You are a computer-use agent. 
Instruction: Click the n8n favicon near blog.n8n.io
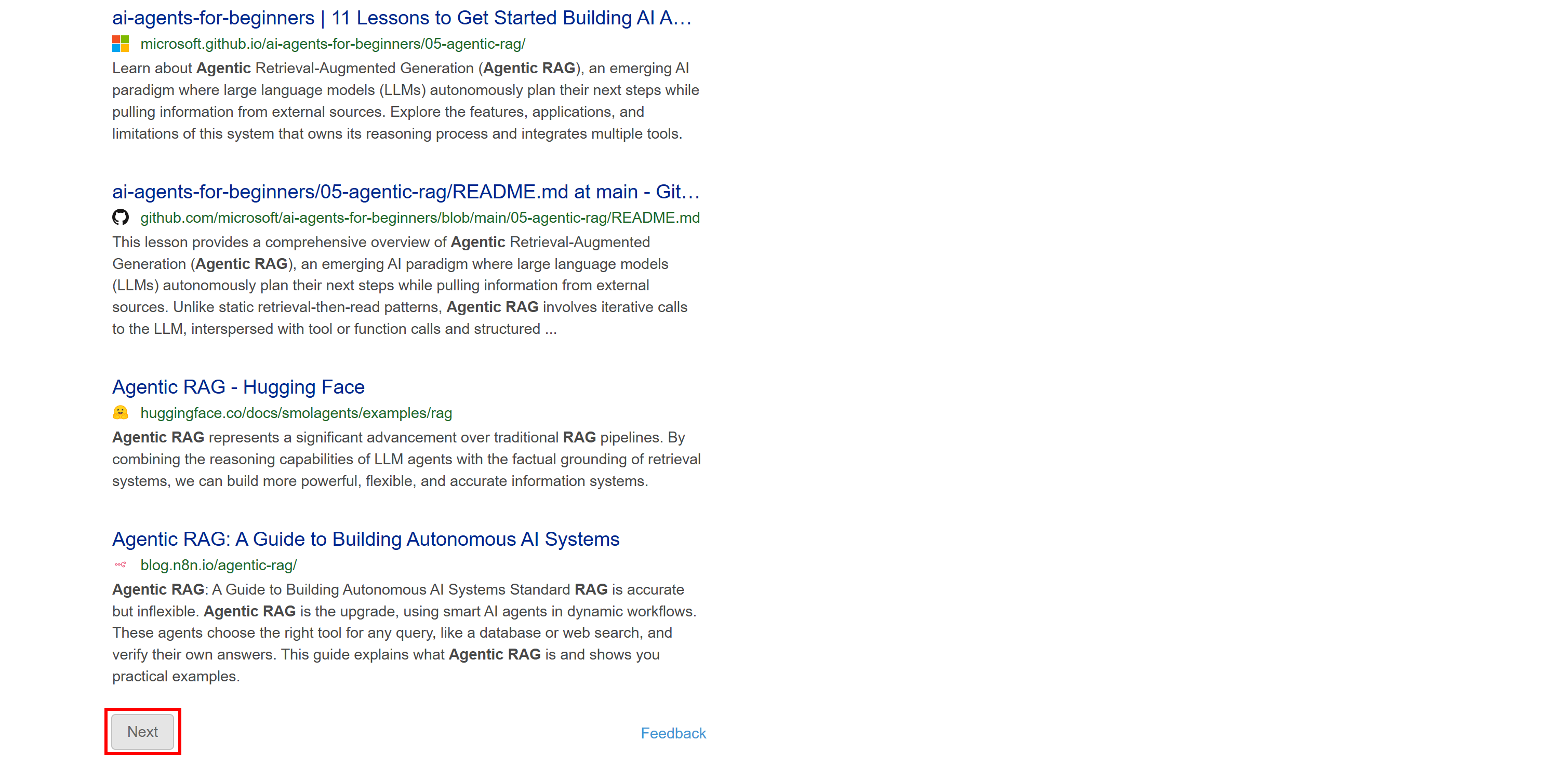click(x=121, y=564)
